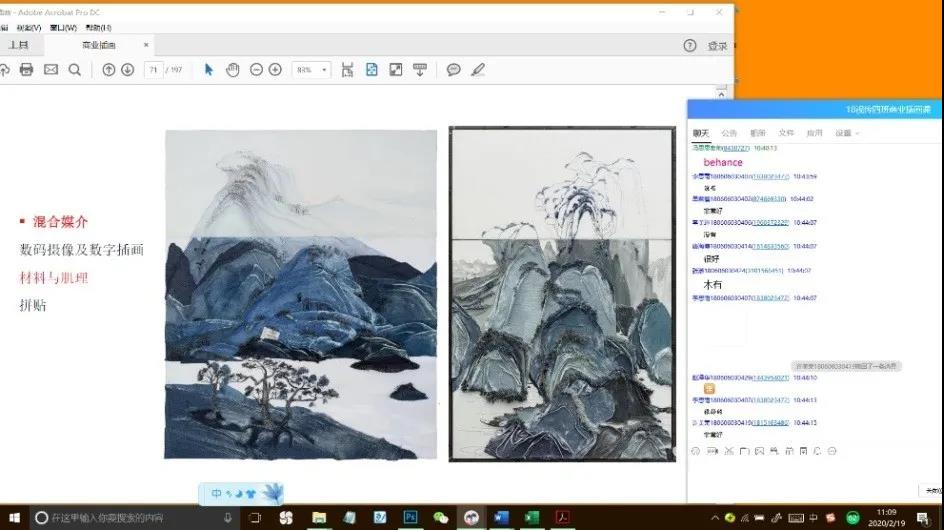This screenshot has width=944, height=530.
Task: Click the left painting thumbnail in PDF
Action: [x=301, y=295]
